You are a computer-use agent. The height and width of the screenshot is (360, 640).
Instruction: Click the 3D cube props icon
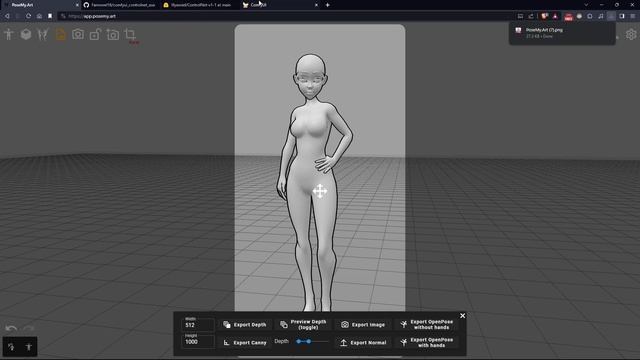(x=26, y=34)
